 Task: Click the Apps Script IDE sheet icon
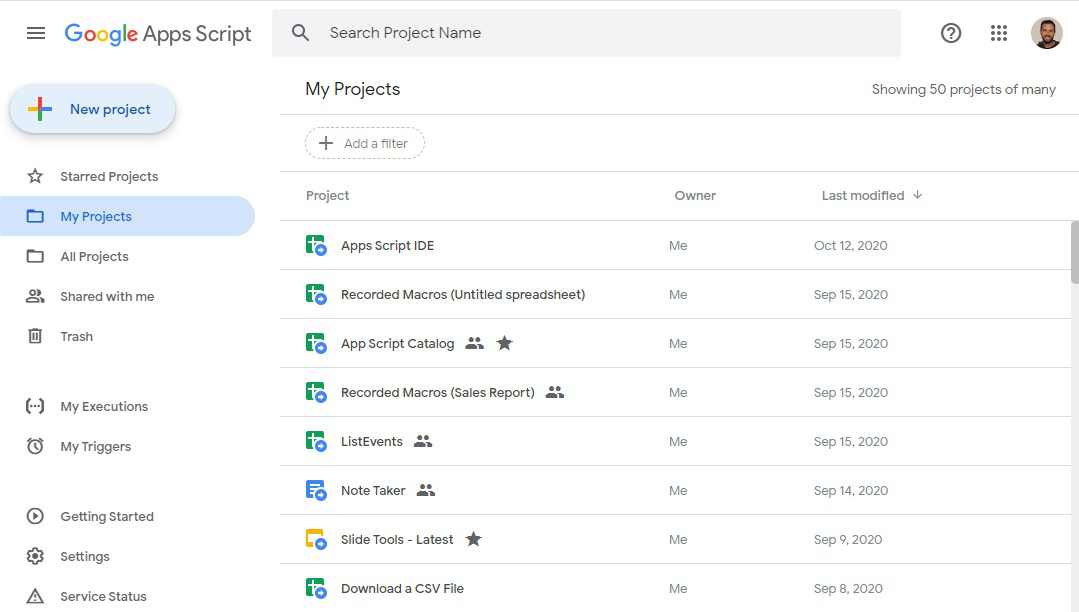[316, 245]
